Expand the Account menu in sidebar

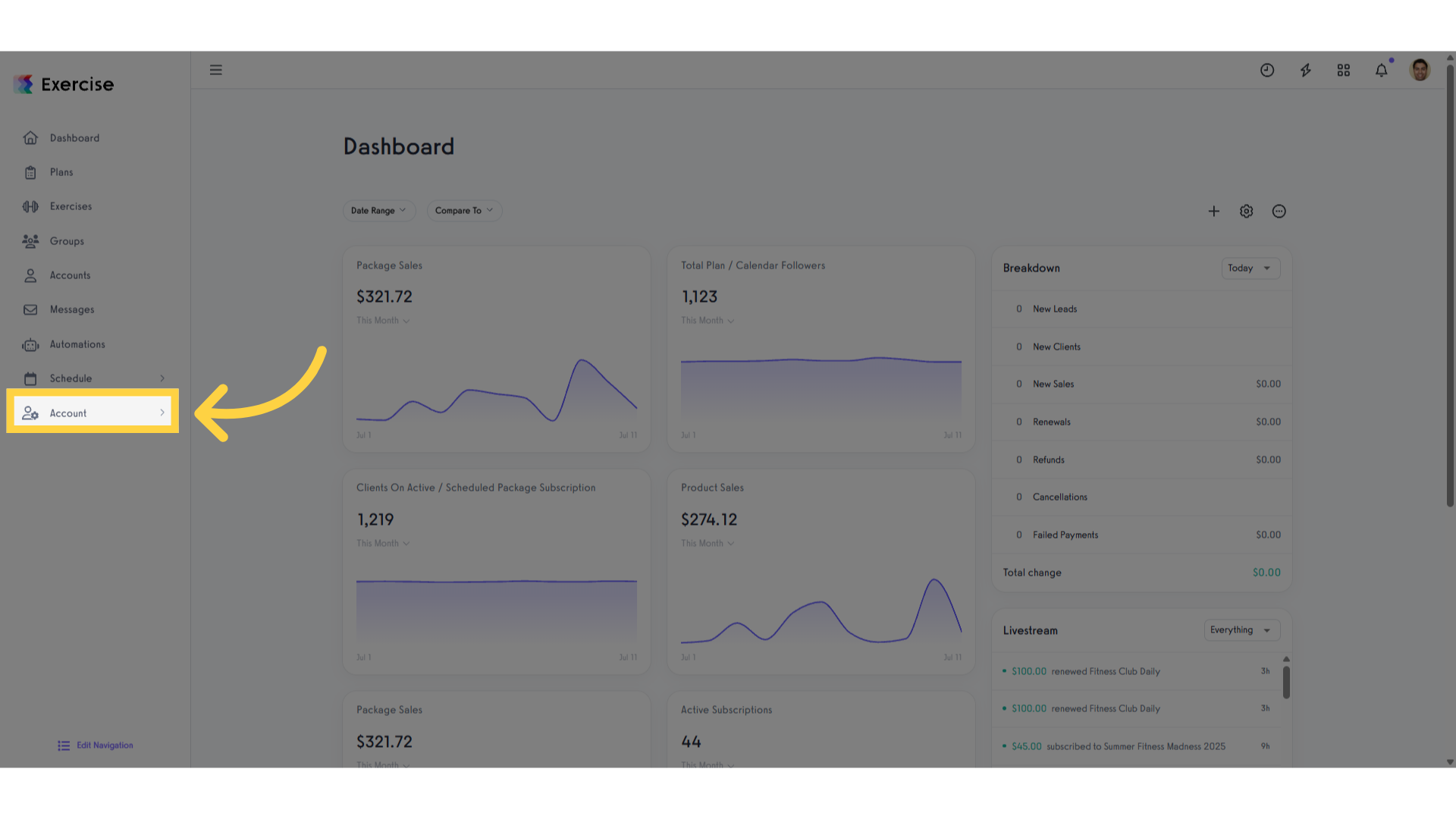tap(93, 413)
